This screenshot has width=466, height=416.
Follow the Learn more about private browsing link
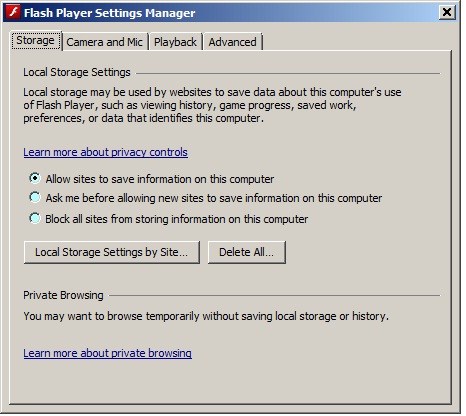point(107,353)
